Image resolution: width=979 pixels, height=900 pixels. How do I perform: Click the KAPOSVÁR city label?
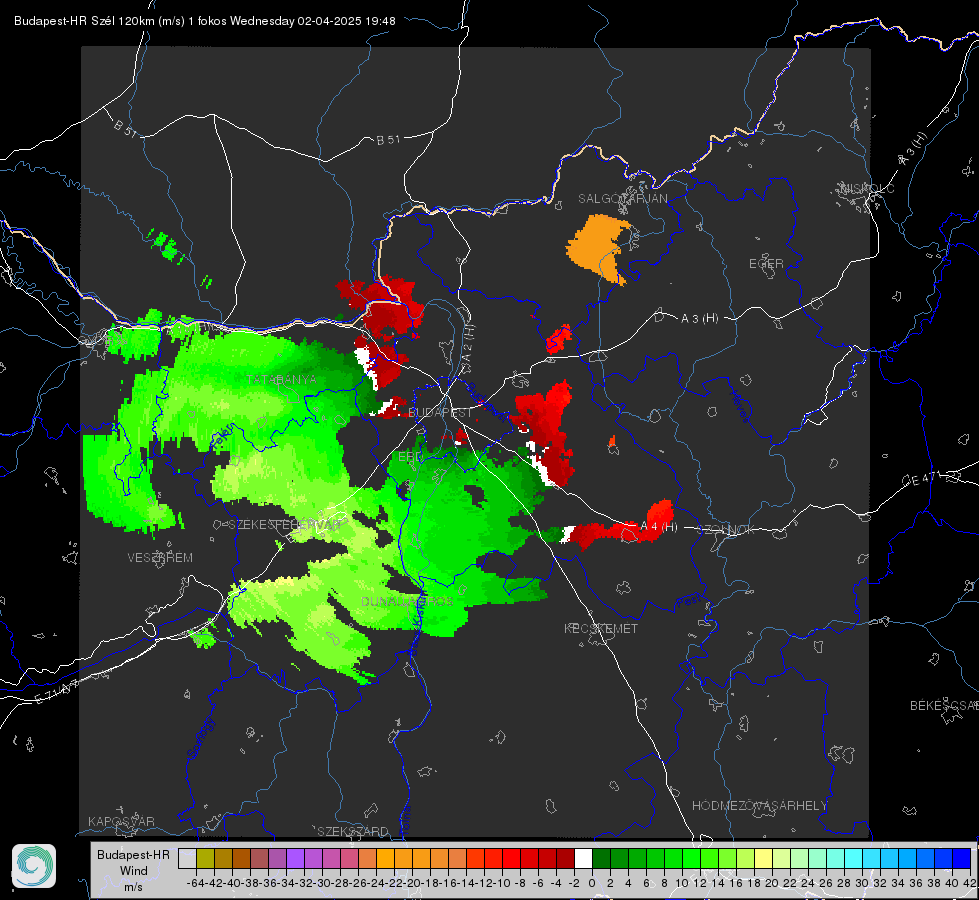121,821
